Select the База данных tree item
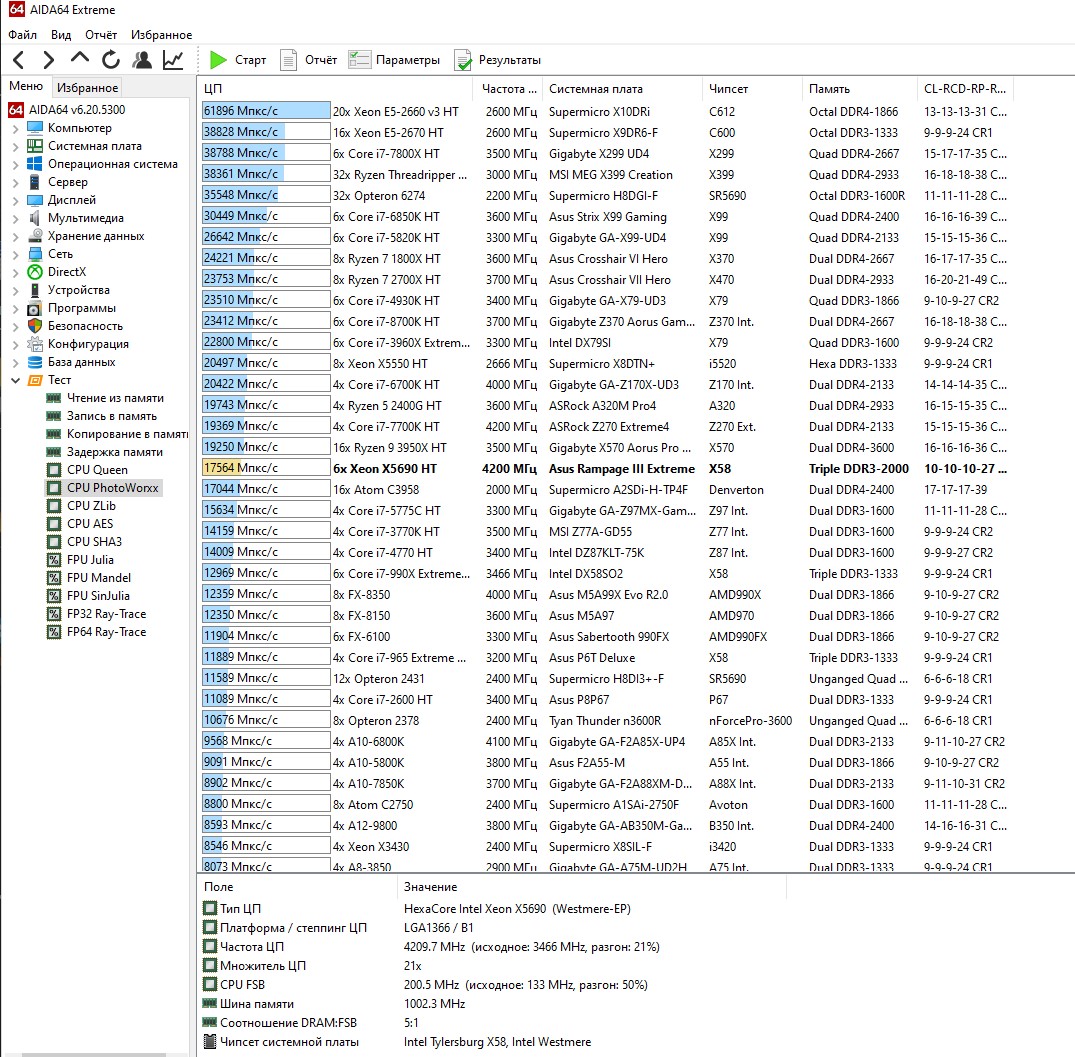This screenshot has width=1075, height=1057. click(81, 361)
